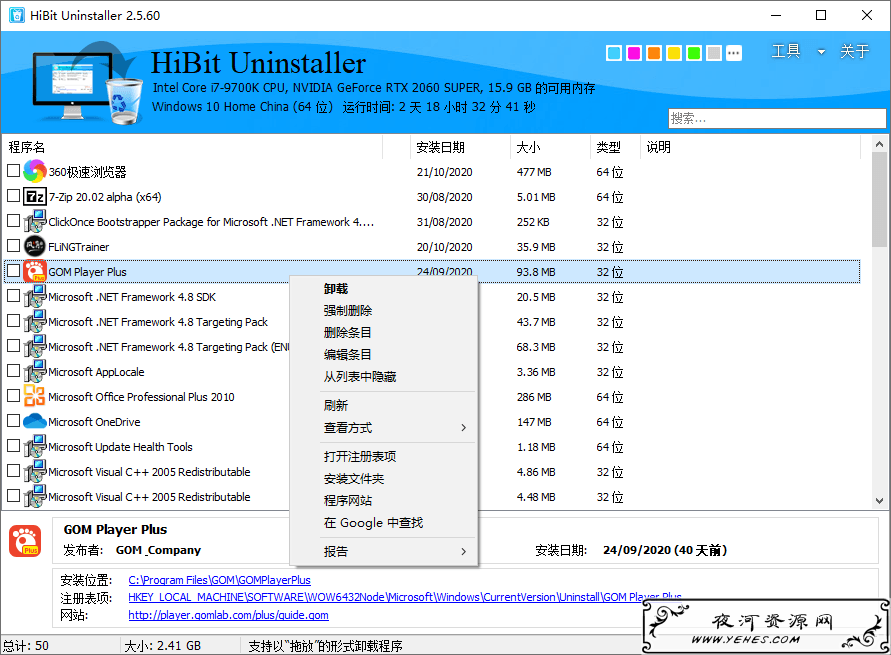The width and height of the screenshot is (891, 655).
Task: Click the 大小: 2.41 GB status bar entry
Action: pos(163,646)
